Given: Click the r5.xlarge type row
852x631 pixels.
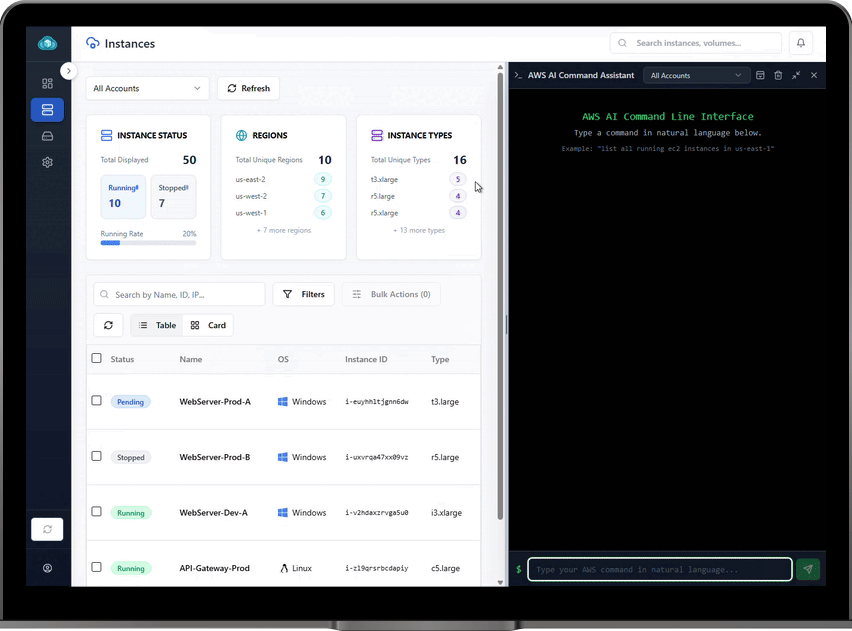Looking at the screenshot, I should coord(418,213).
